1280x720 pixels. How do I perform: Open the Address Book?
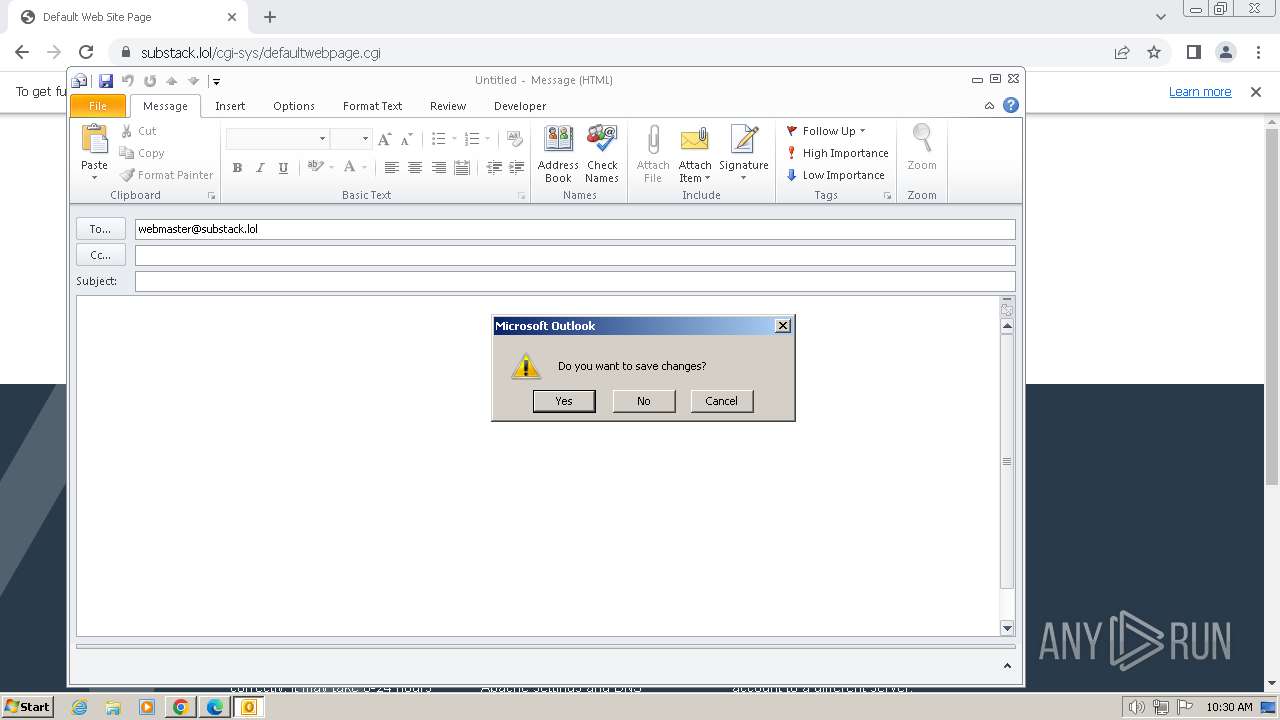(x=558, y=154)
